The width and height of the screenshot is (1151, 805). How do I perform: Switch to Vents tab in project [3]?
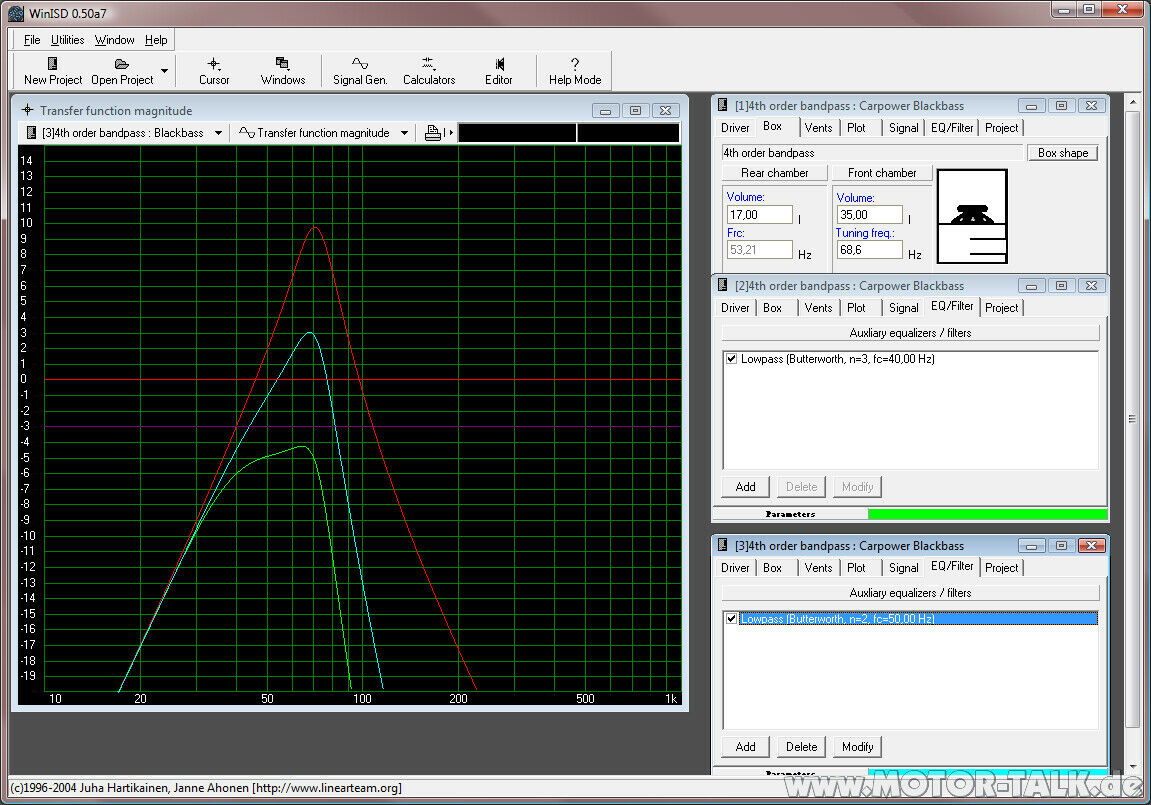(x=818, y=568)
